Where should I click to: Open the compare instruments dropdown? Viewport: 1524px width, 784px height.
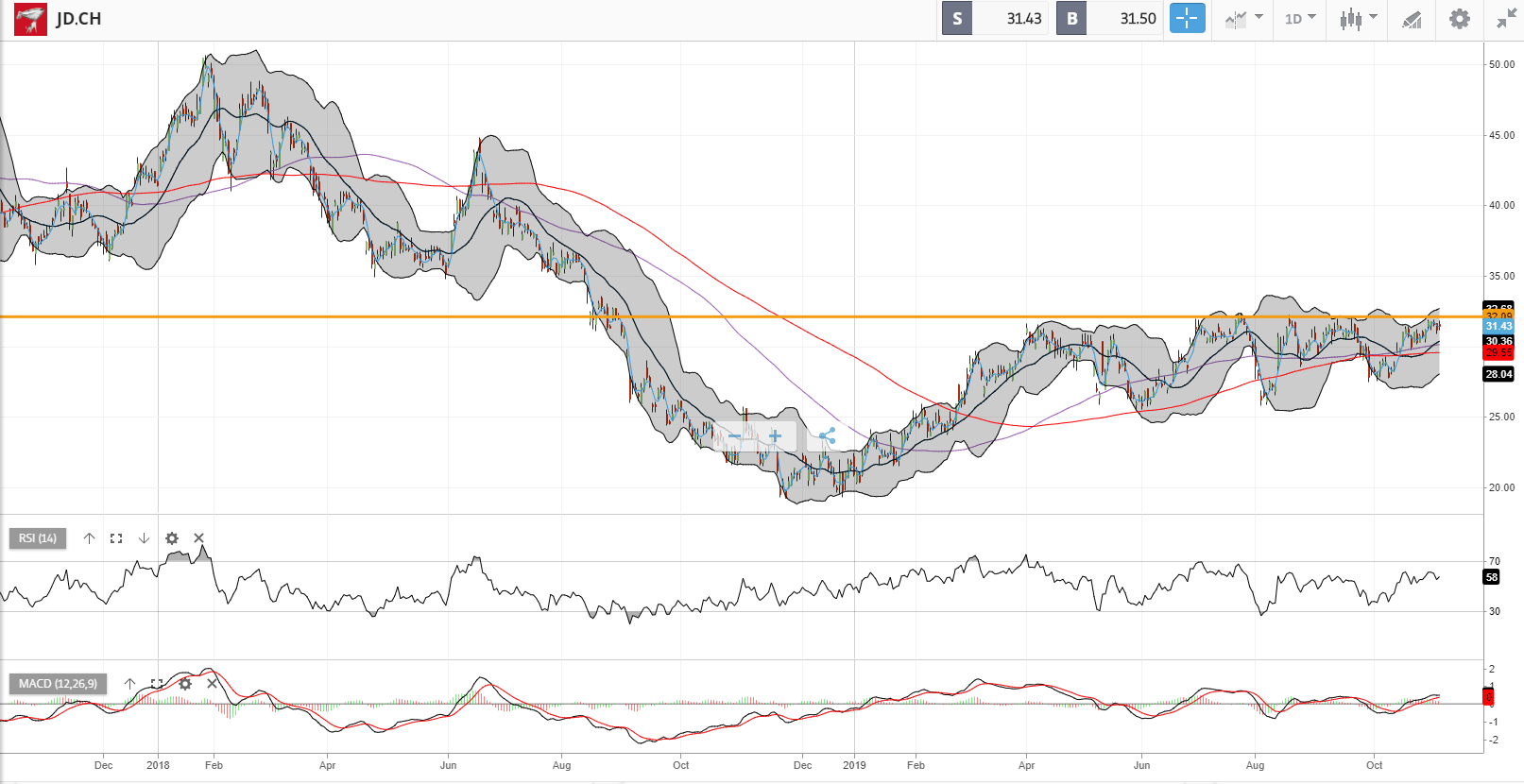coord(1243,19)
